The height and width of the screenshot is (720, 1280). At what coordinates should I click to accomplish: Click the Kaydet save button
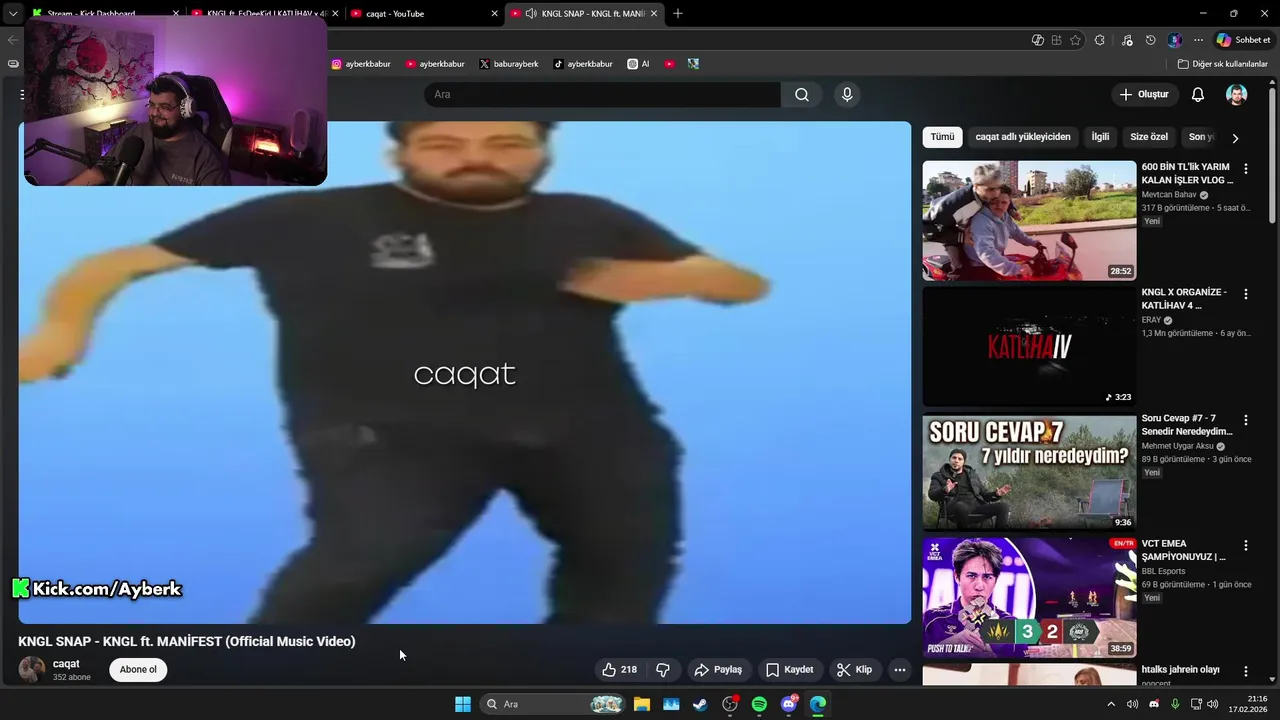coord(789,670)
